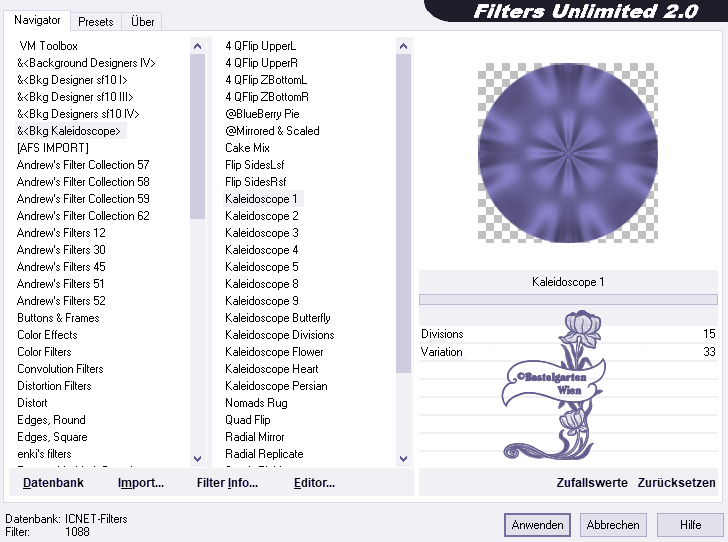
Task: Choose @Mirrored & Scaled filter
Action: [x=272, y=131]
